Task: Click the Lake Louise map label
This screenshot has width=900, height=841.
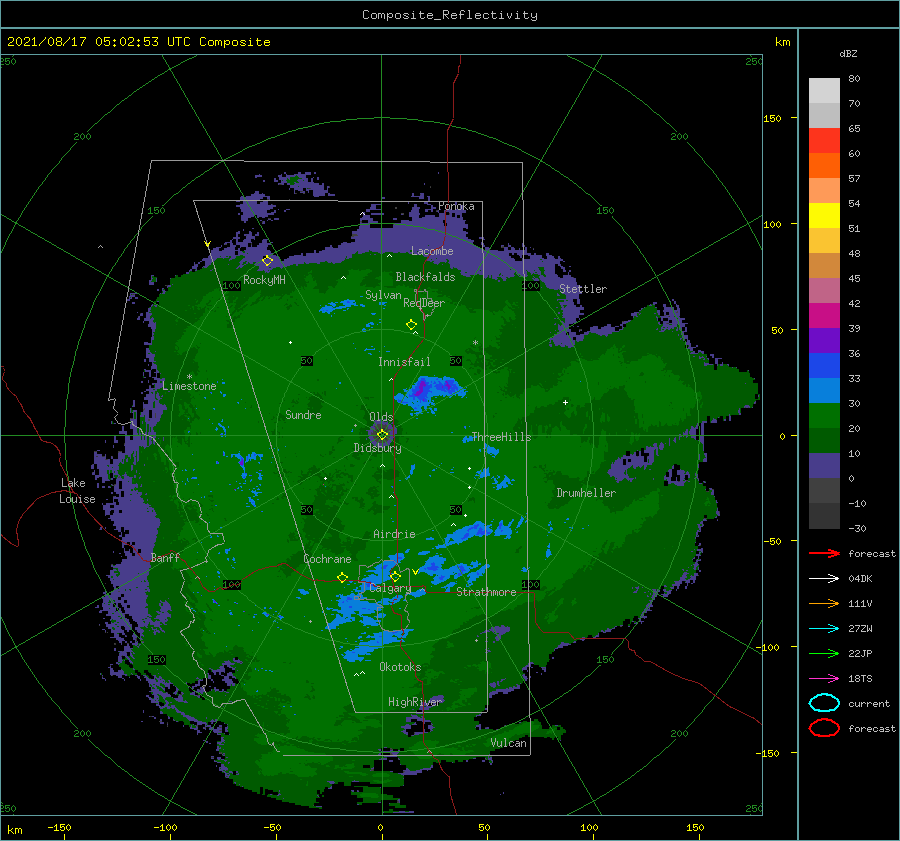Action: pos(77,491)
